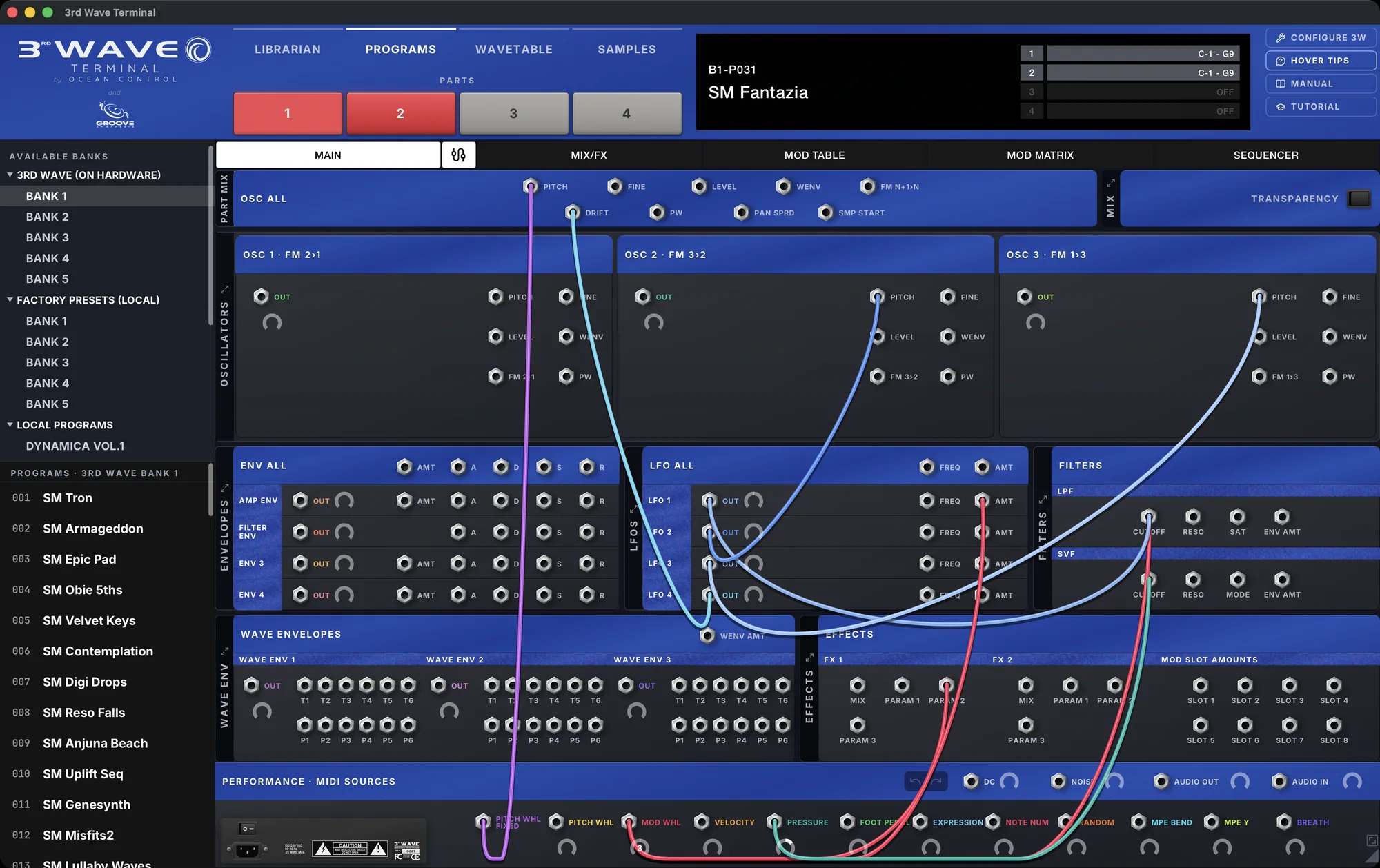
Task: Click the OSC ALL Drift jack
Action: [573, 213]
